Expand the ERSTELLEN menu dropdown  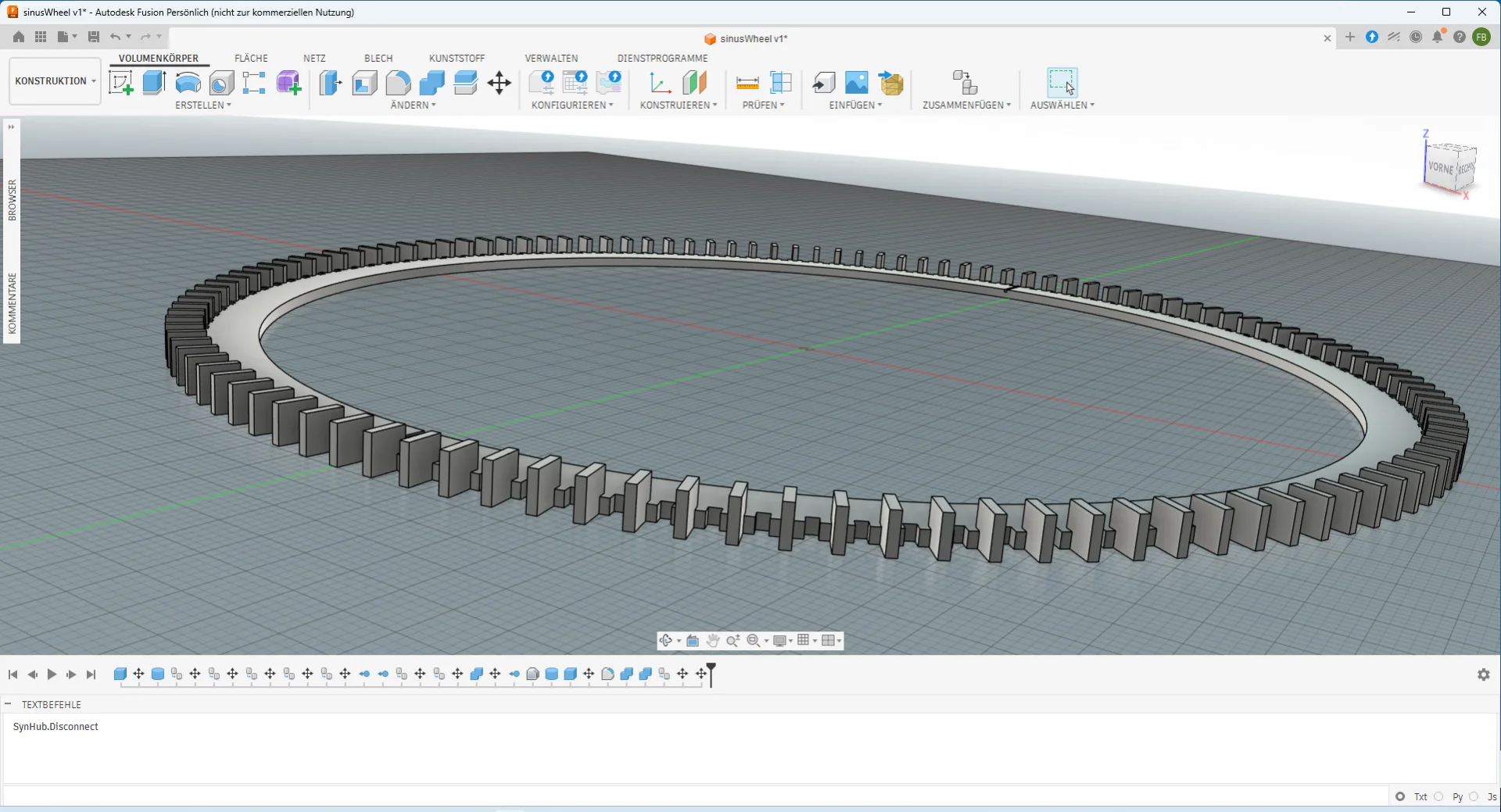pyautogui.click(x=203, y=105)
